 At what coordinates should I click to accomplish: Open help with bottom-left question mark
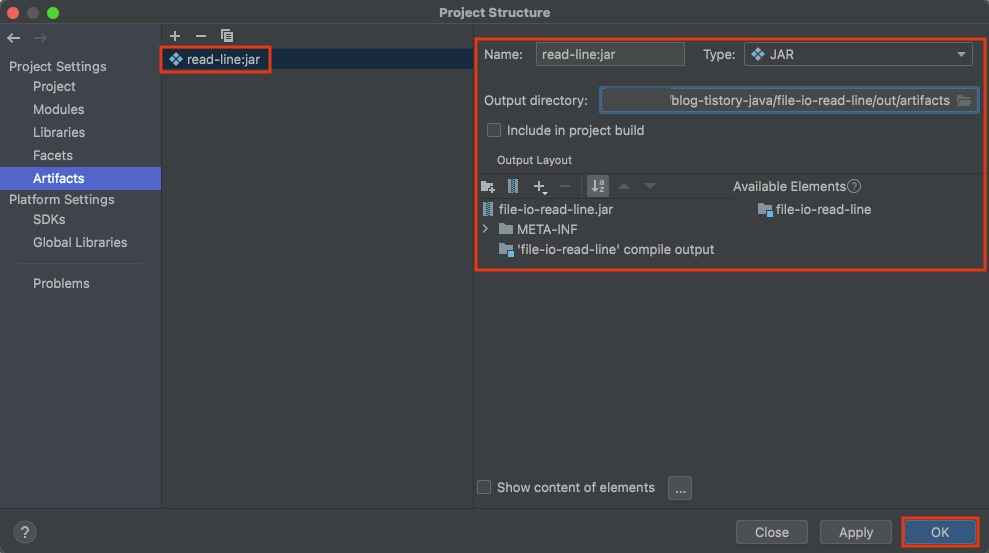25,532
